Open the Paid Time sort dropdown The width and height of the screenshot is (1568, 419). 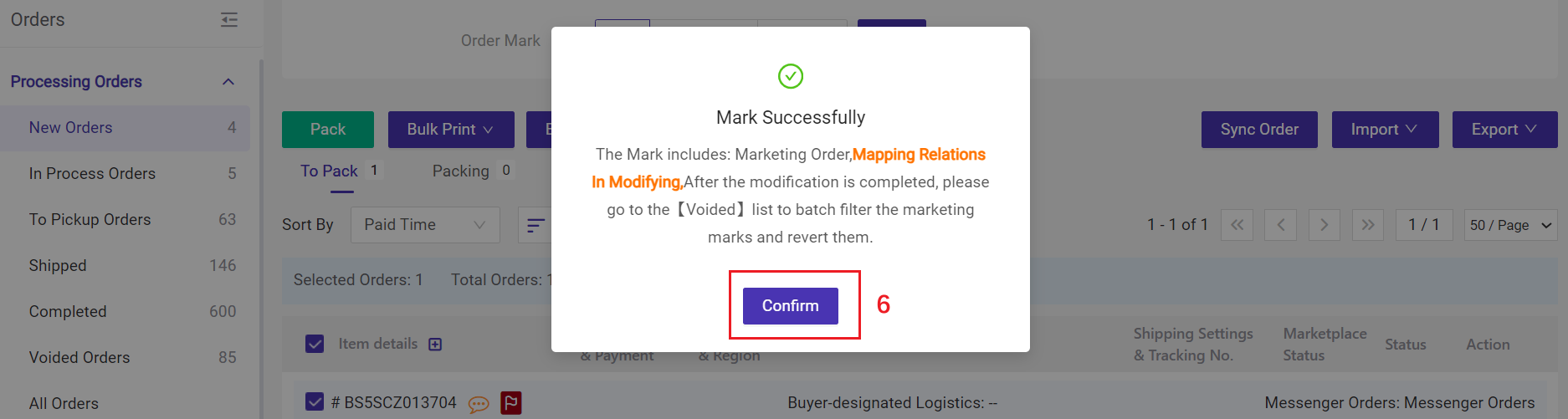click(425, 225)
